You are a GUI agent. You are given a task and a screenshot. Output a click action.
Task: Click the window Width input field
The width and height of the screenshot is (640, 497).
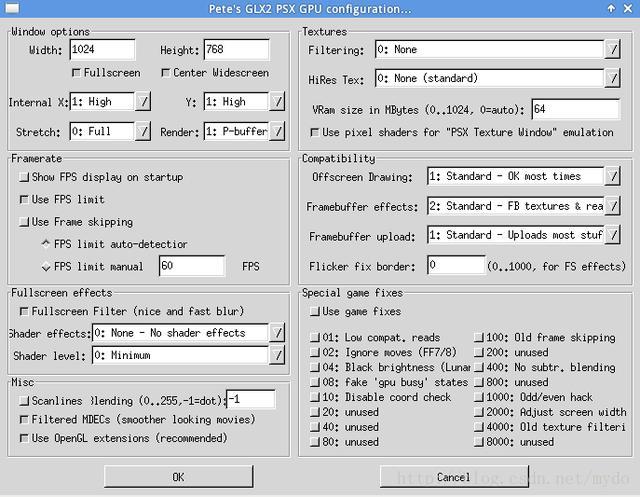coord(102,50)
